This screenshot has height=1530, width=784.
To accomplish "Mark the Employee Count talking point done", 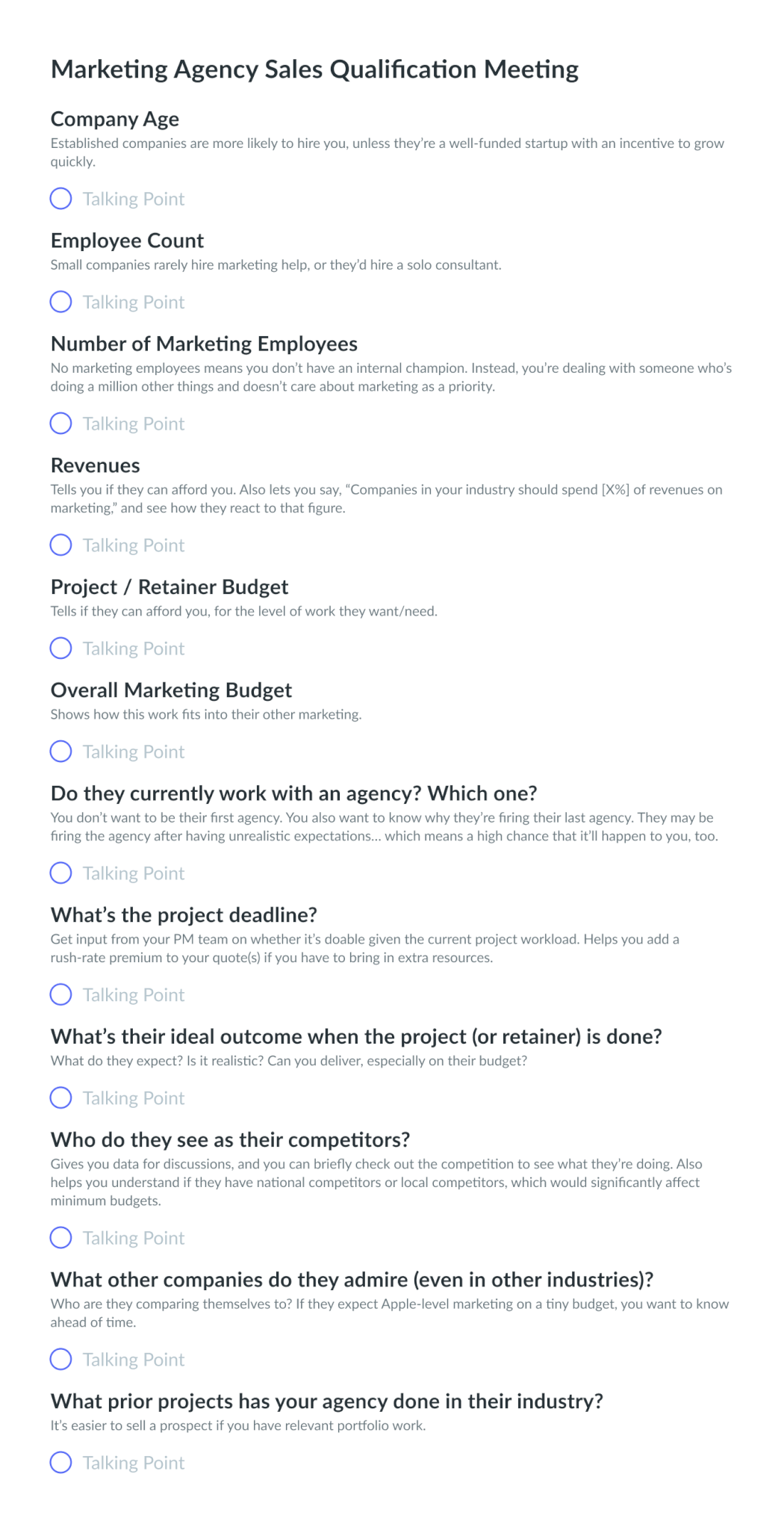I will tap(60, 302).
